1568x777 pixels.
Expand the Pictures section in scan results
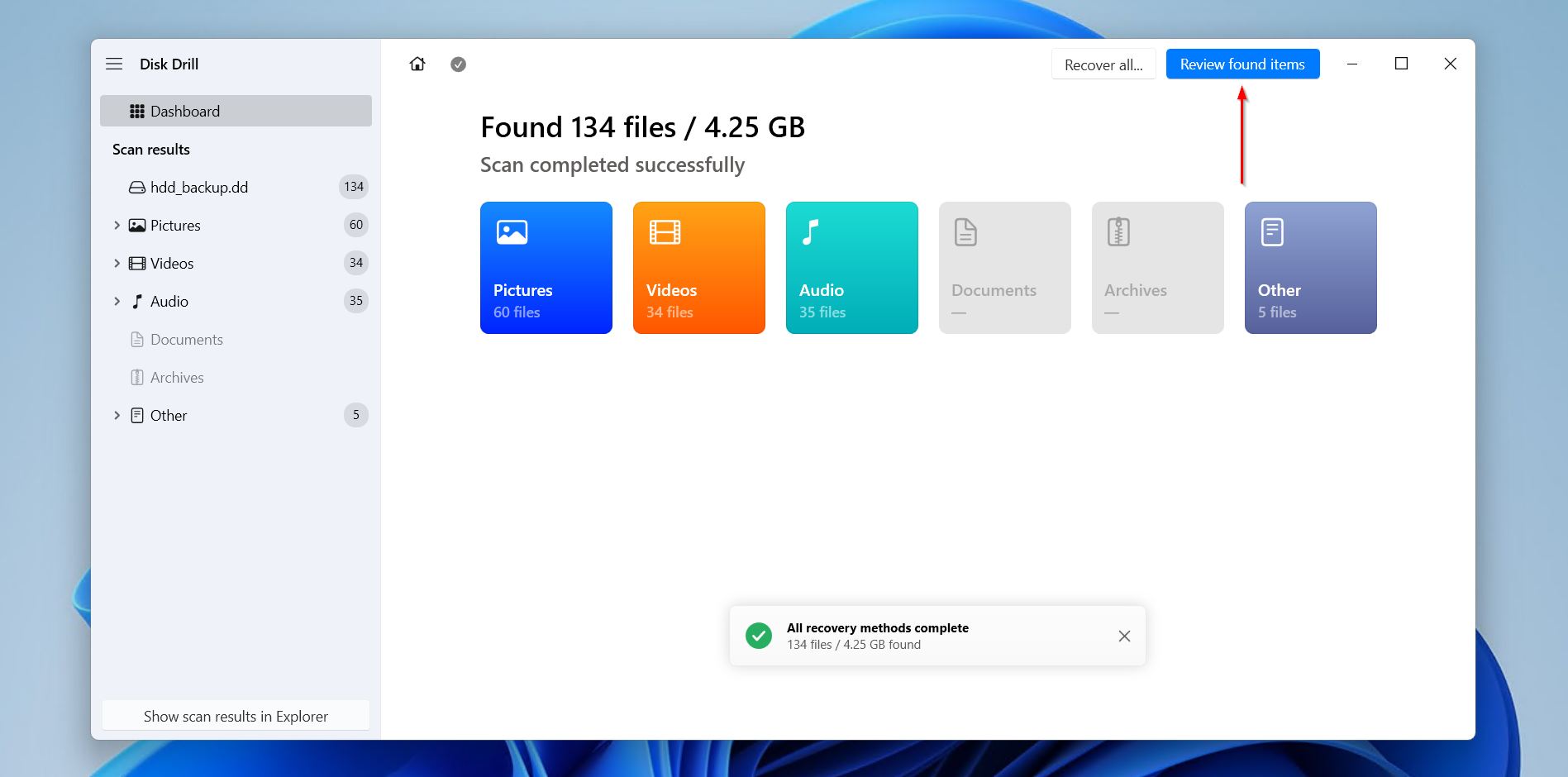pos(117,225)
